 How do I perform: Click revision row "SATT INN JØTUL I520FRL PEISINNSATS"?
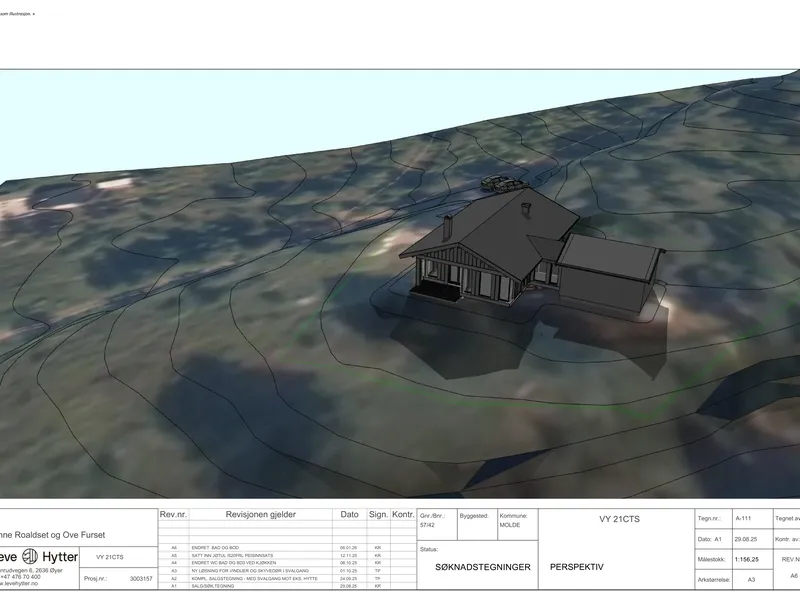click(x=232, y=556)
